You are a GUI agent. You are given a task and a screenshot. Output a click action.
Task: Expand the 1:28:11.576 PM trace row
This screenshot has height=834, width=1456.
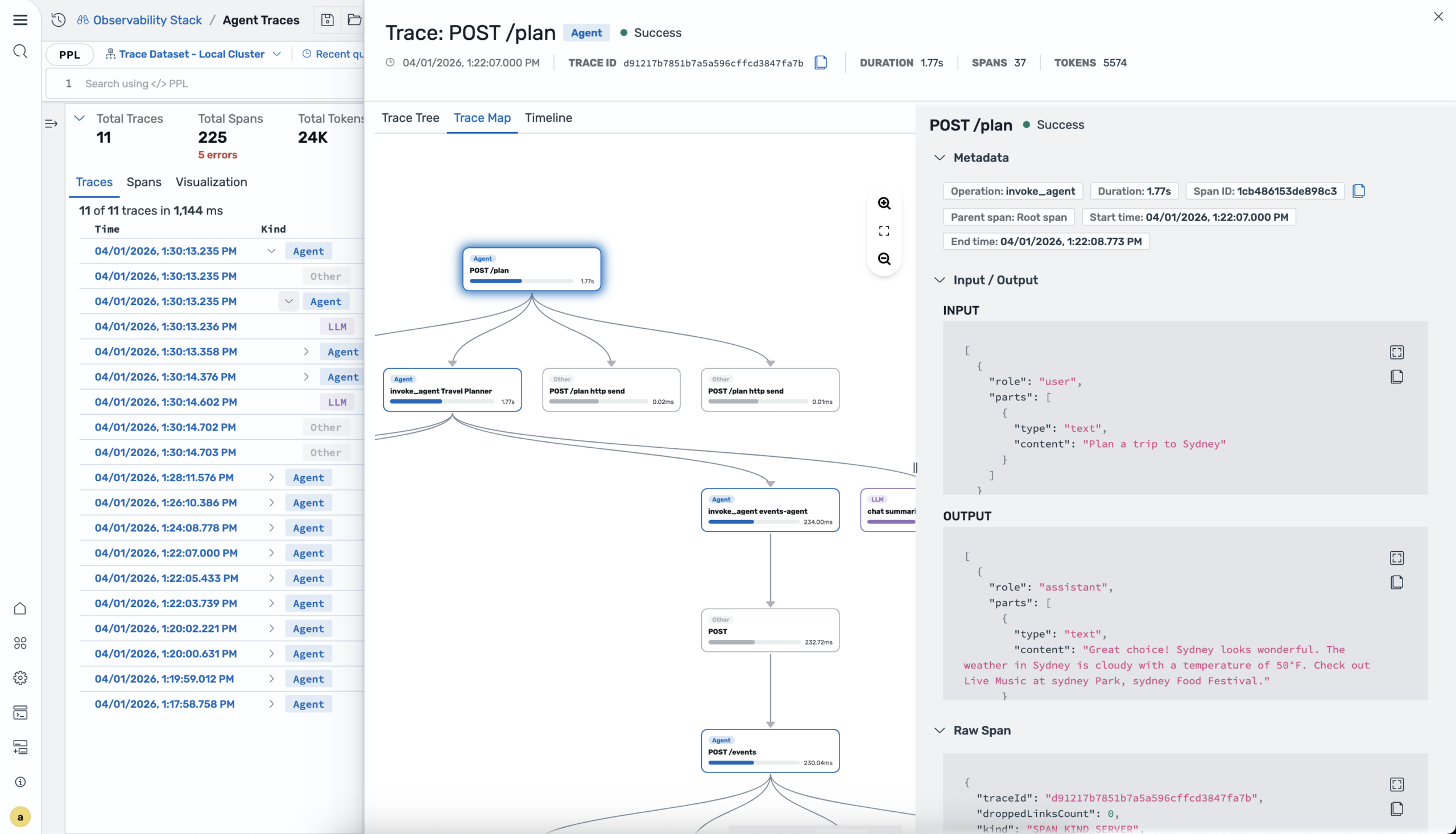[271, 477]
